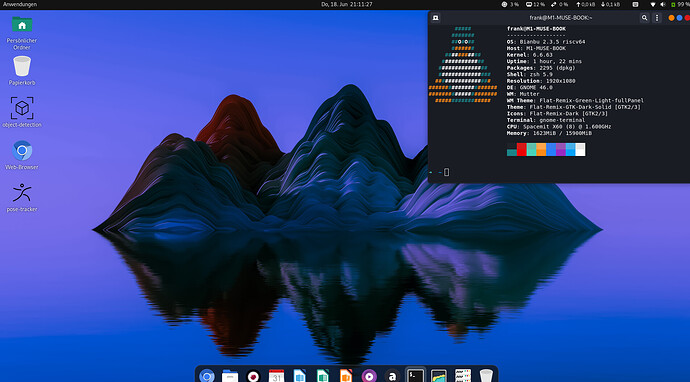Click the 'Packages: 2295 (dpkg)' line
The height and width of the screenshot is (382, 690).
pyautogui.click(x=541, y=68)
